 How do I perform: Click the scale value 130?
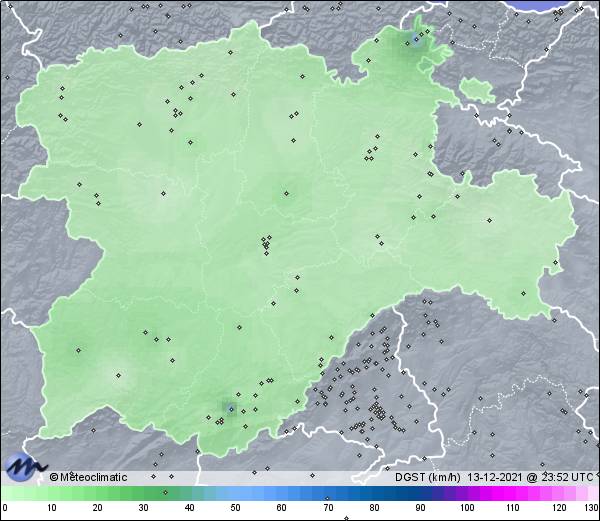[x=592, y=508]
